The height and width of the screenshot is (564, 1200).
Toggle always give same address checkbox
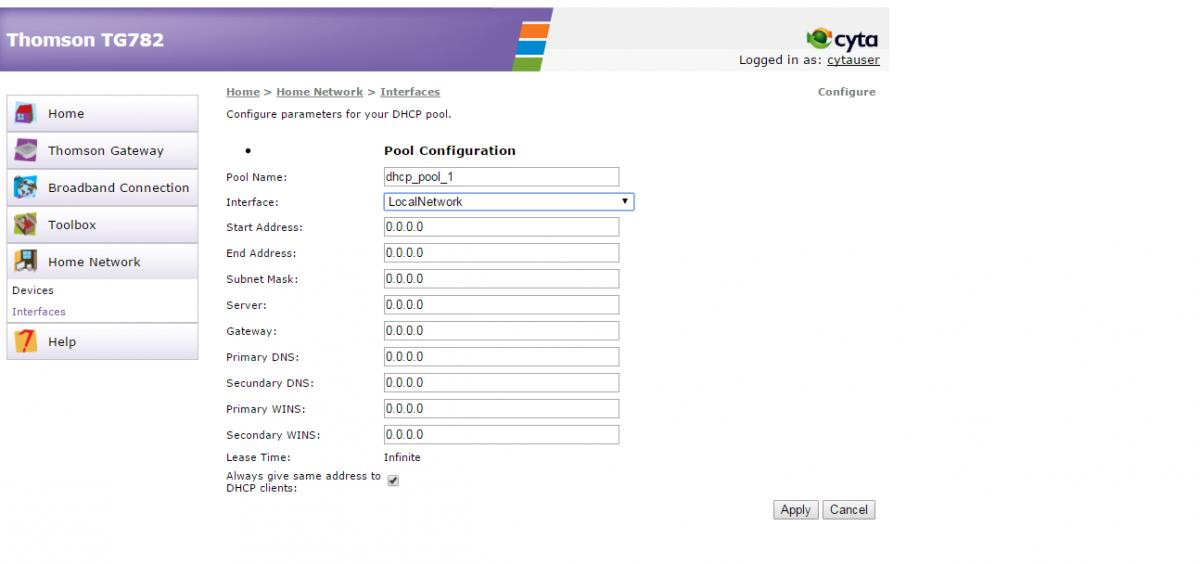click(x=393, y=481)
